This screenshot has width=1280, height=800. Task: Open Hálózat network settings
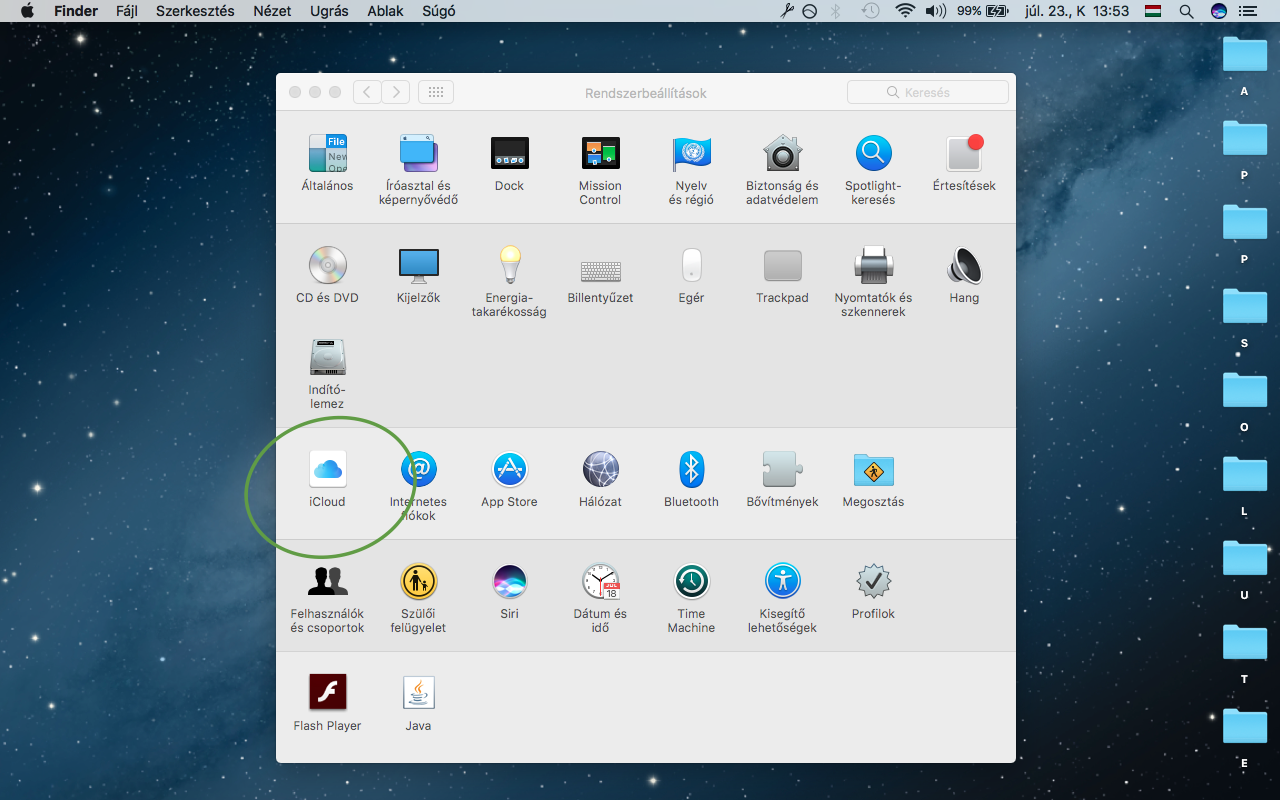tap(600, 479)
